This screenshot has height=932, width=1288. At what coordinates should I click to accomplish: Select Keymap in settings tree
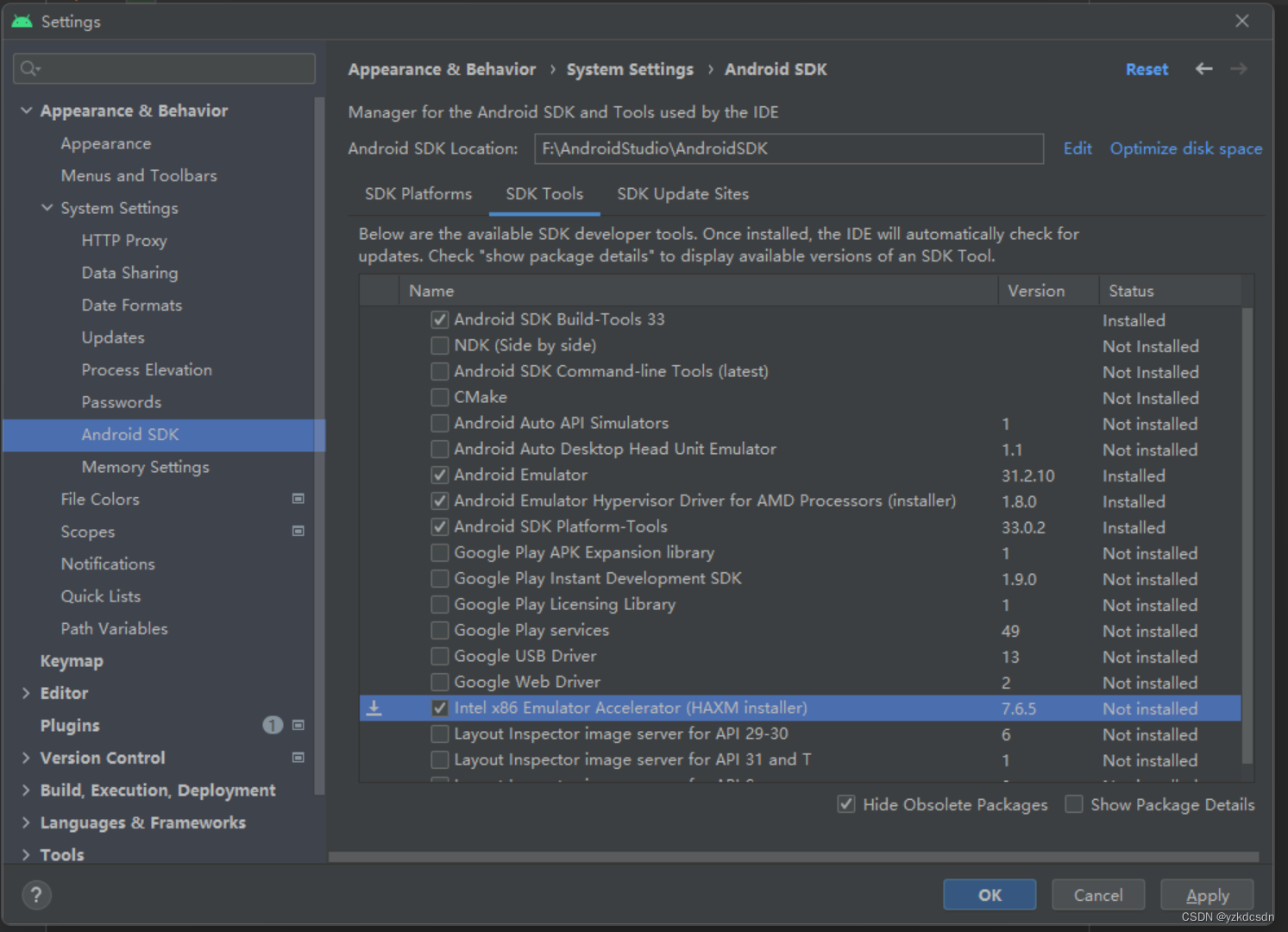pos(72,661)
